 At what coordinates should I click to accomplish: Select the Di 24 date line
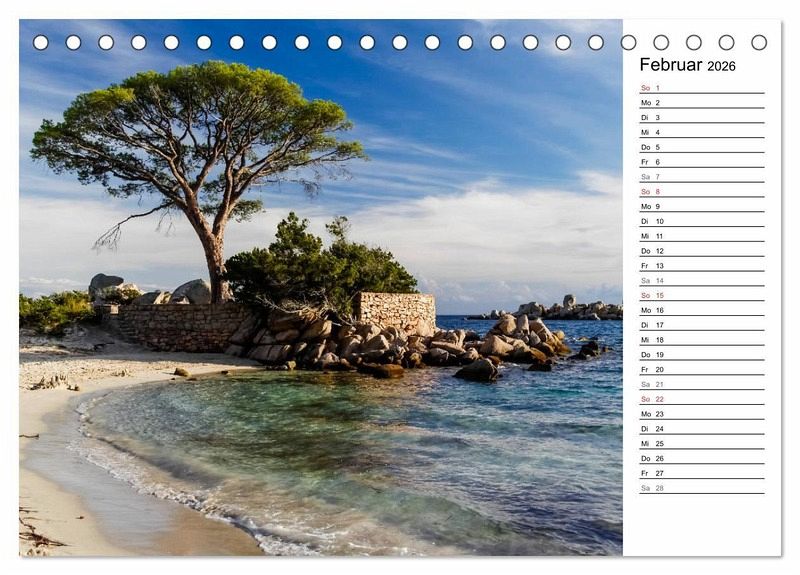click(x=701, y=428)
